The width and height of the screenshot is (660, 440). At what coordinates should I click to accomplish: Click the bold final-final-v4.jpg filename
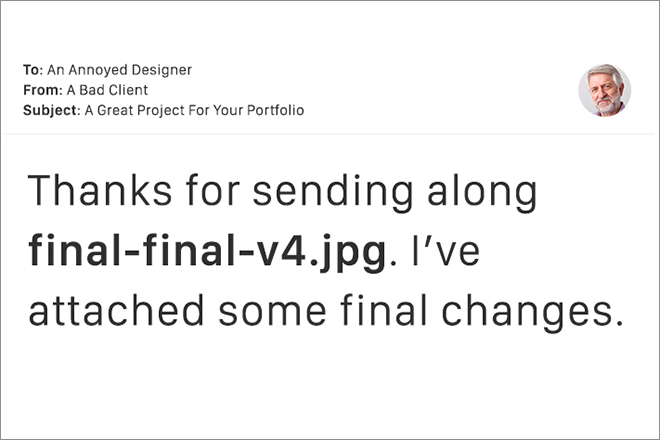[207, 253]
